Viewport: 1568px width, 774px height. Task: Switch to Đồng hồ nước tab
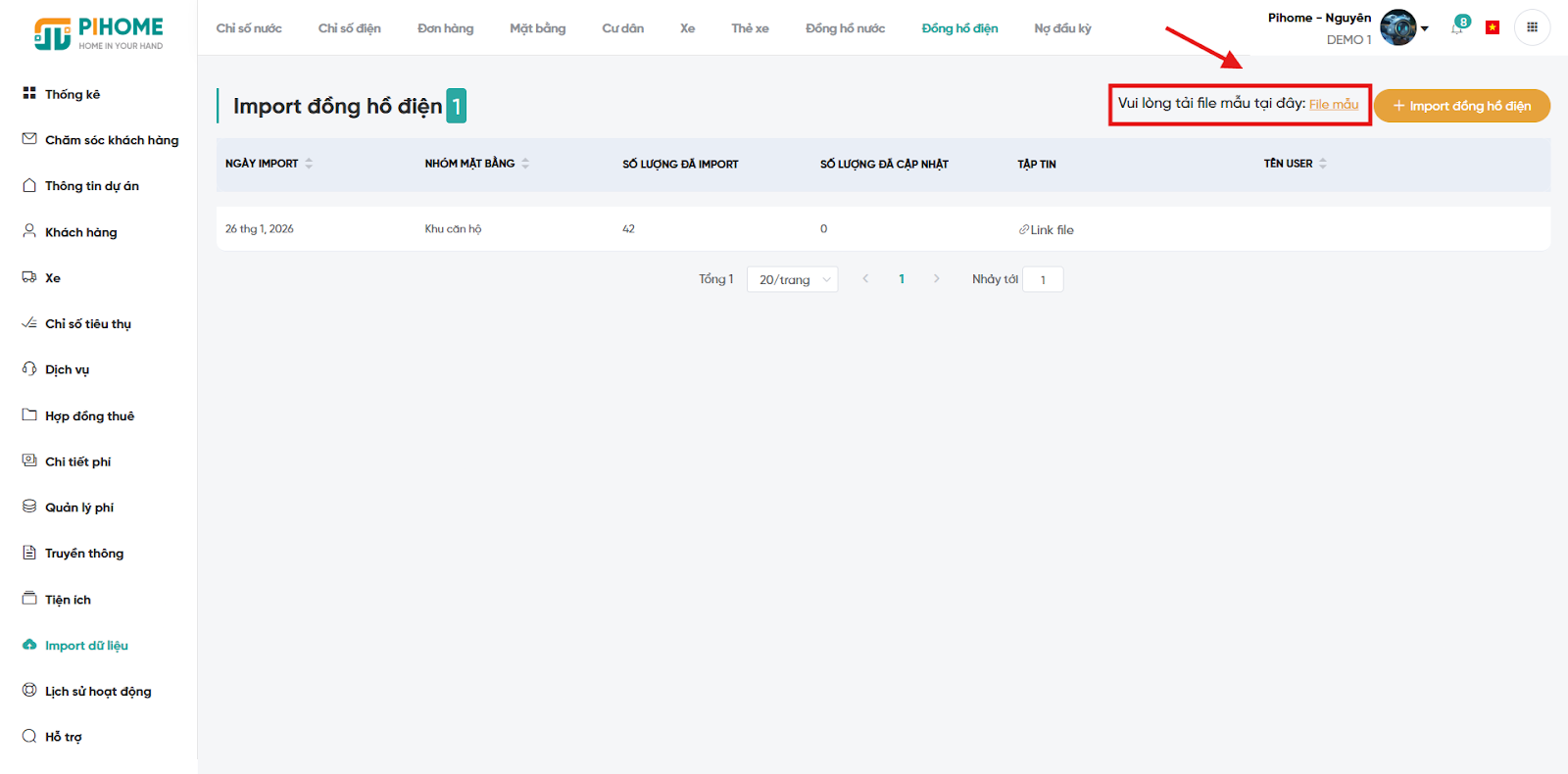(845, 28)
